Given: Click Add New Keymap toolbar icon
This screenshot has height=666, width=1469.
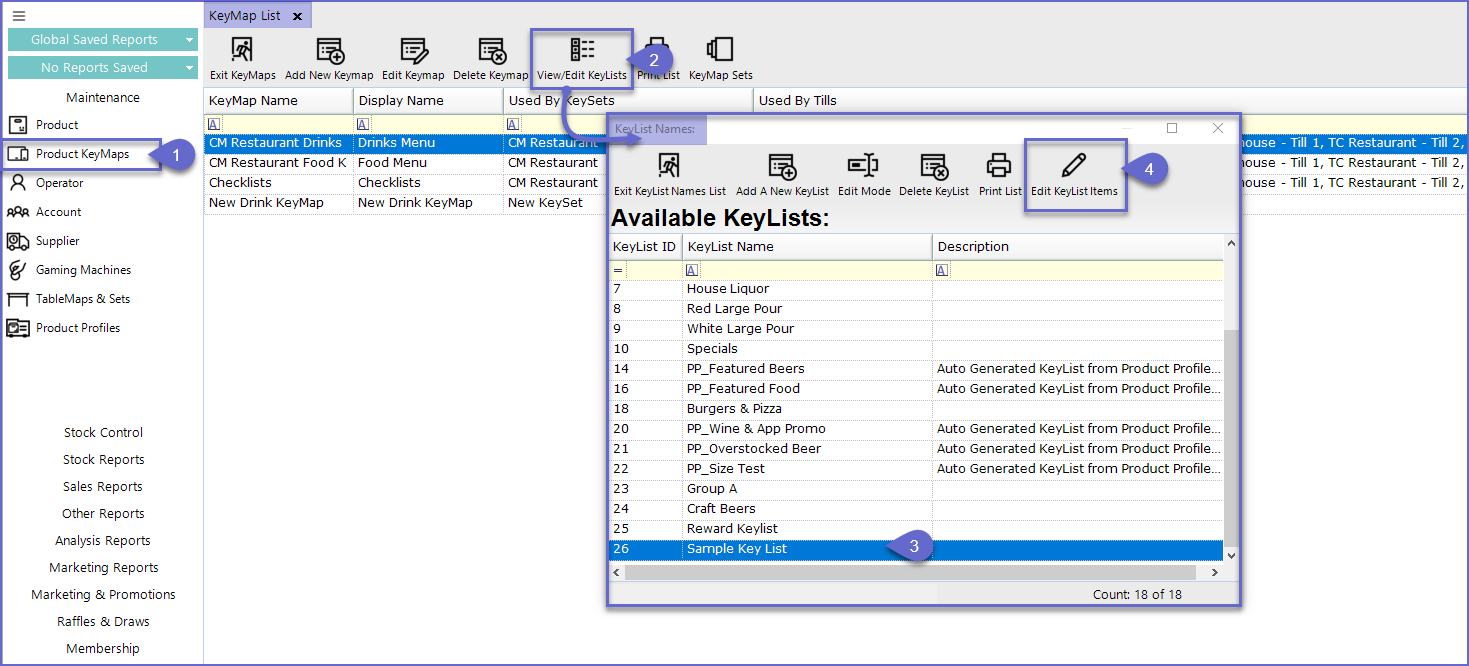Looking at the screenshot, I should (329, 59).
